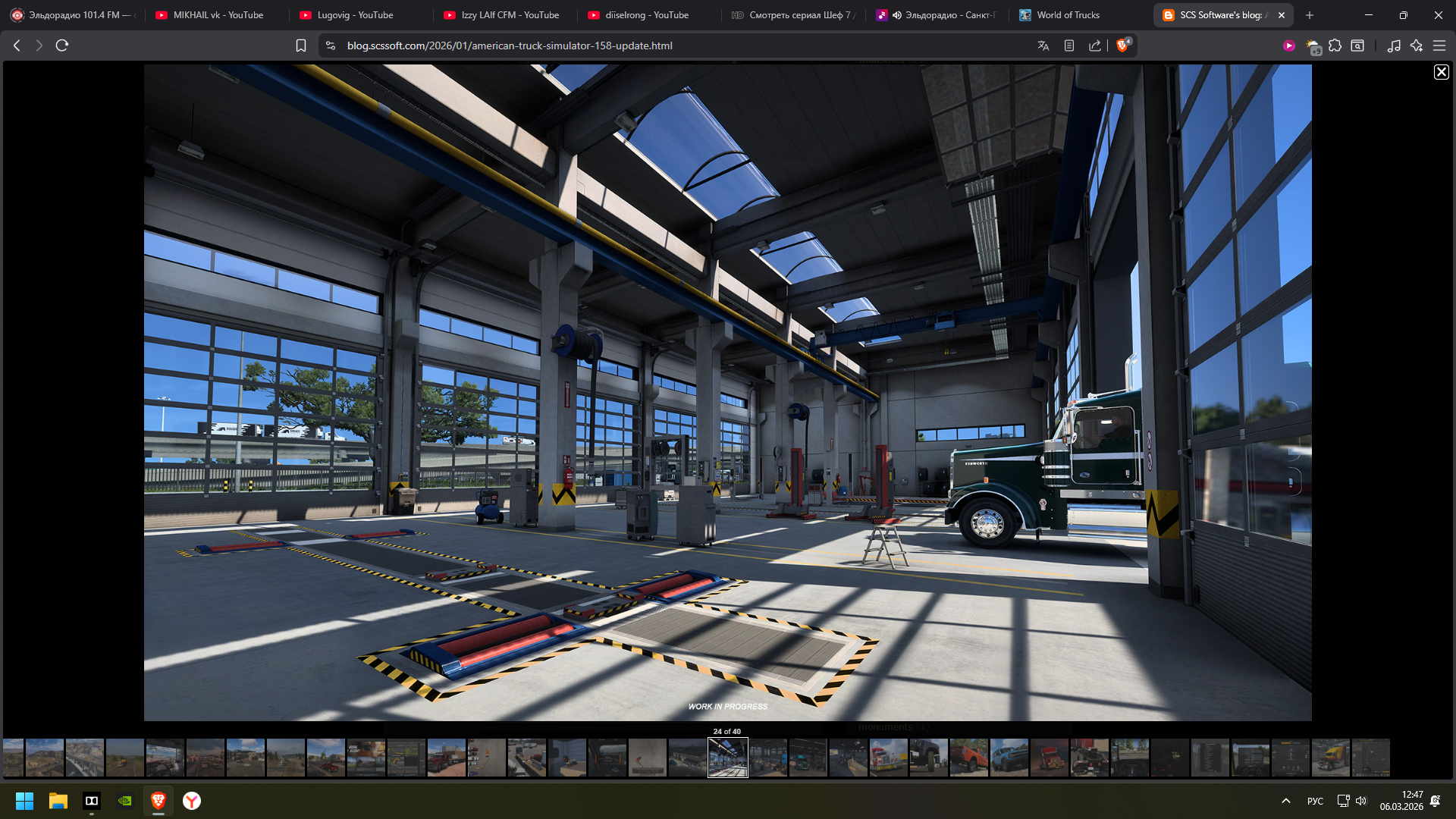This screenshot has height=819, width=1456.
Task: Open the extensions puzzle icon
Action: 1335,45
